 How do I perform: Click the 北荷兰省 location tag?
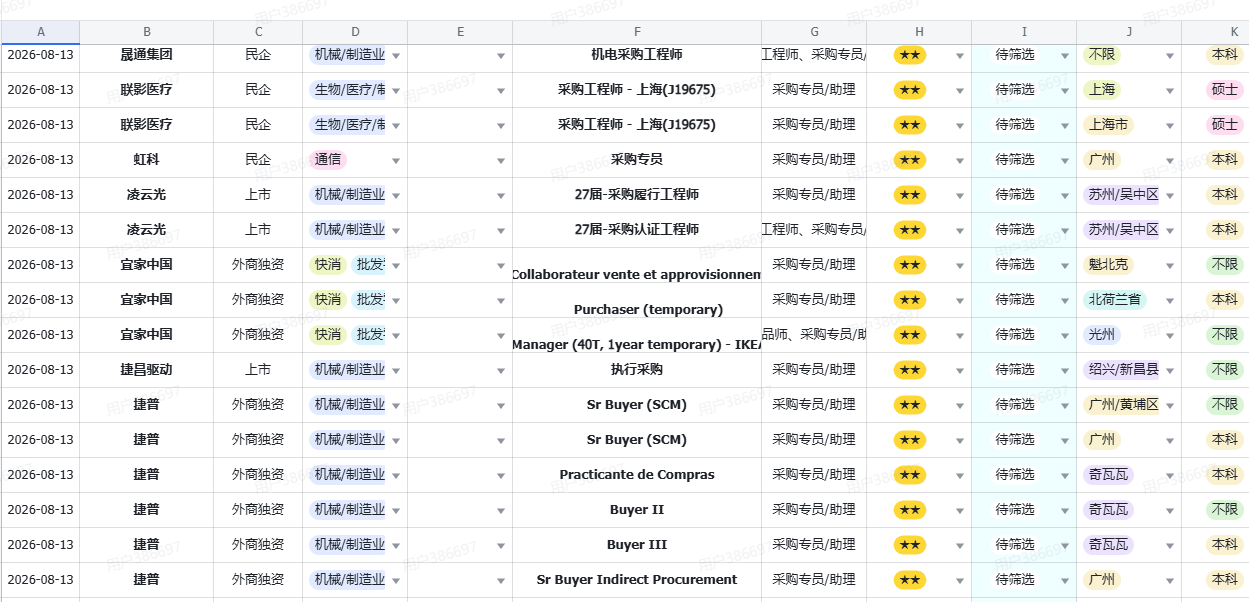1115,300
